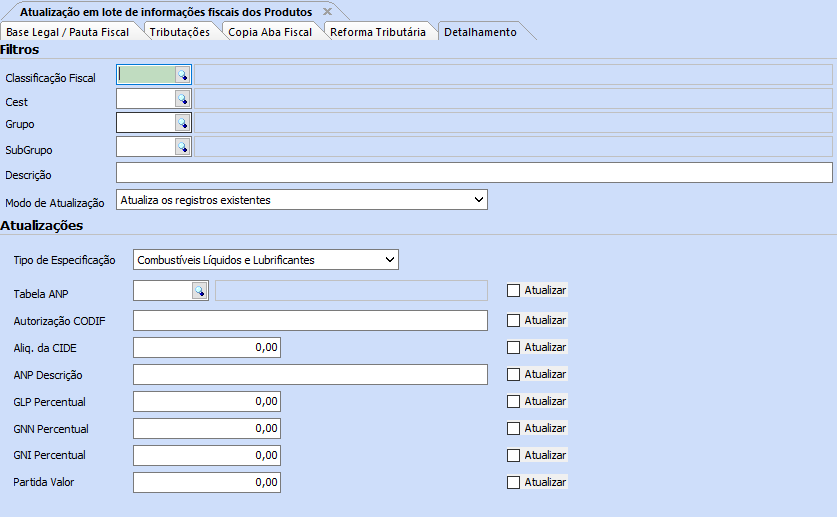Enable Atualizar for Tabela ANP

pos(514,290)
